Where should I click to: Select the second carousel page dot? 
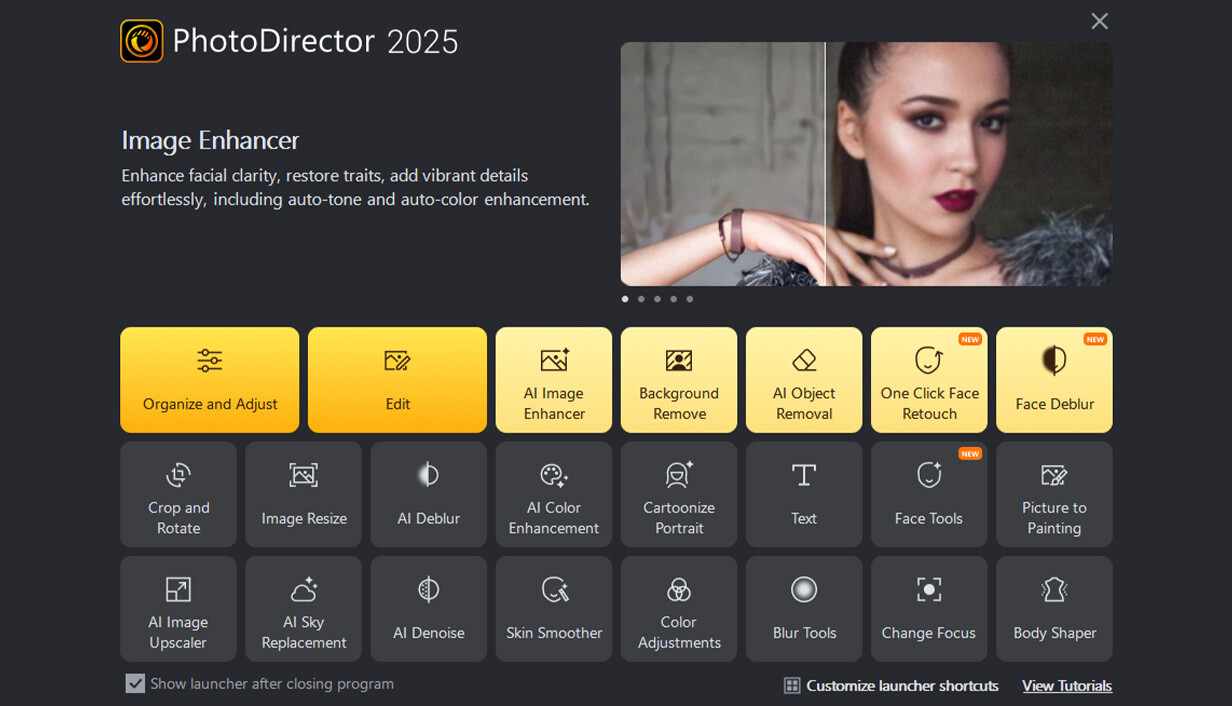[641, 299]
